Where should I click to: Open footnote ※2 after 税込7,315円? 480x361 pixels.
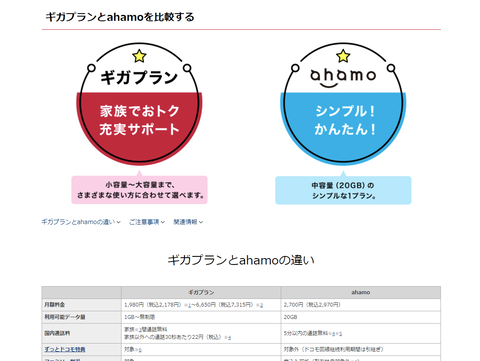click(260, 305)
